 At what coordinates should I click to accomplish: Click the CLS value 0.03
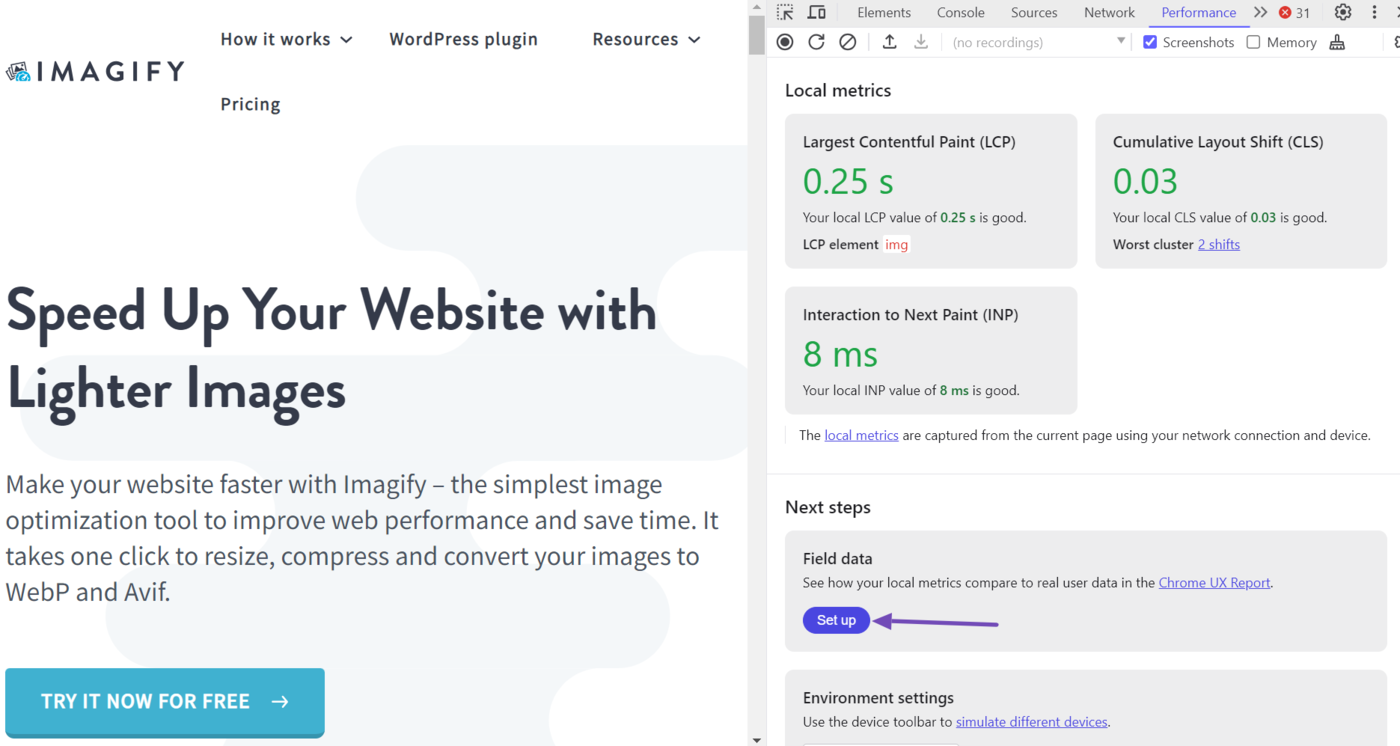(x=1145, y=181)
